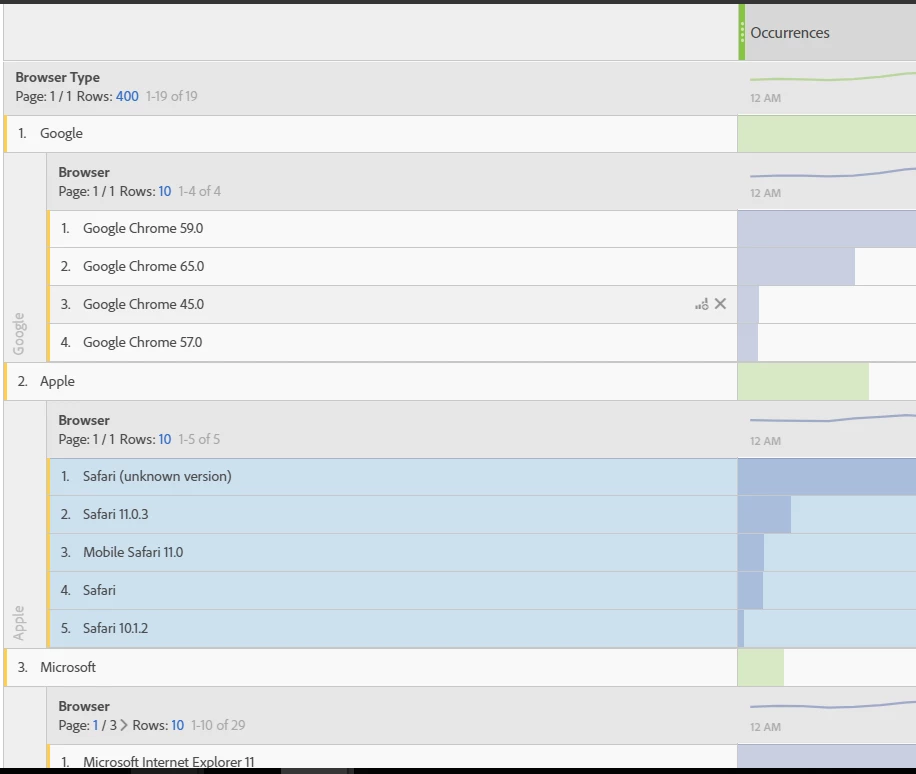Select the Mobile Safari 11.0 row
Viewport: 916px width, 774px height.
coord(393,553)
